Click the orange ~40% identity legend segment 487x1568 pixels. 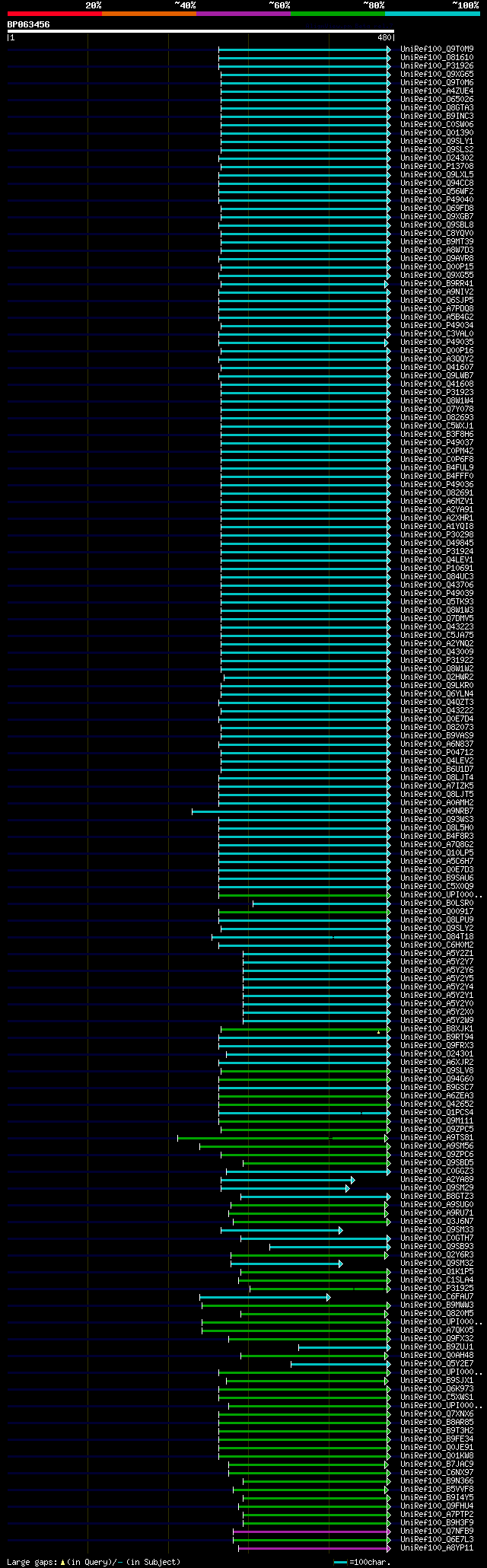[x=149, y=14]
